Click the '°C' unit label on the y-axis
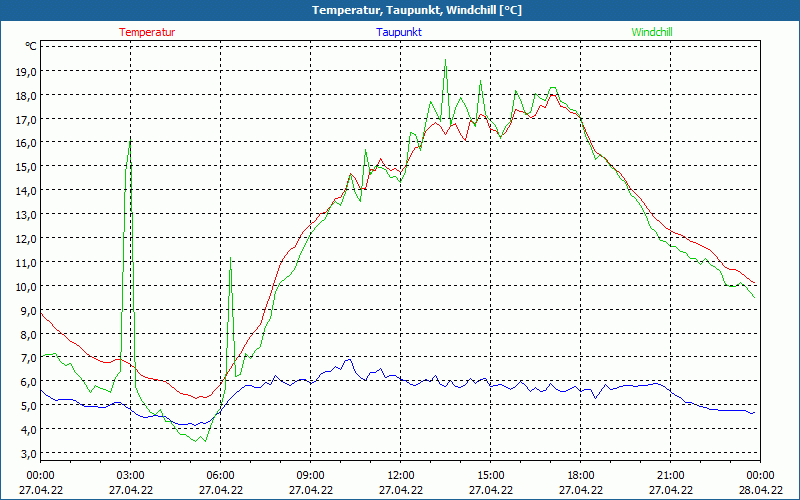Viewport: 800px width, 500px height. [x=31, y=46]
